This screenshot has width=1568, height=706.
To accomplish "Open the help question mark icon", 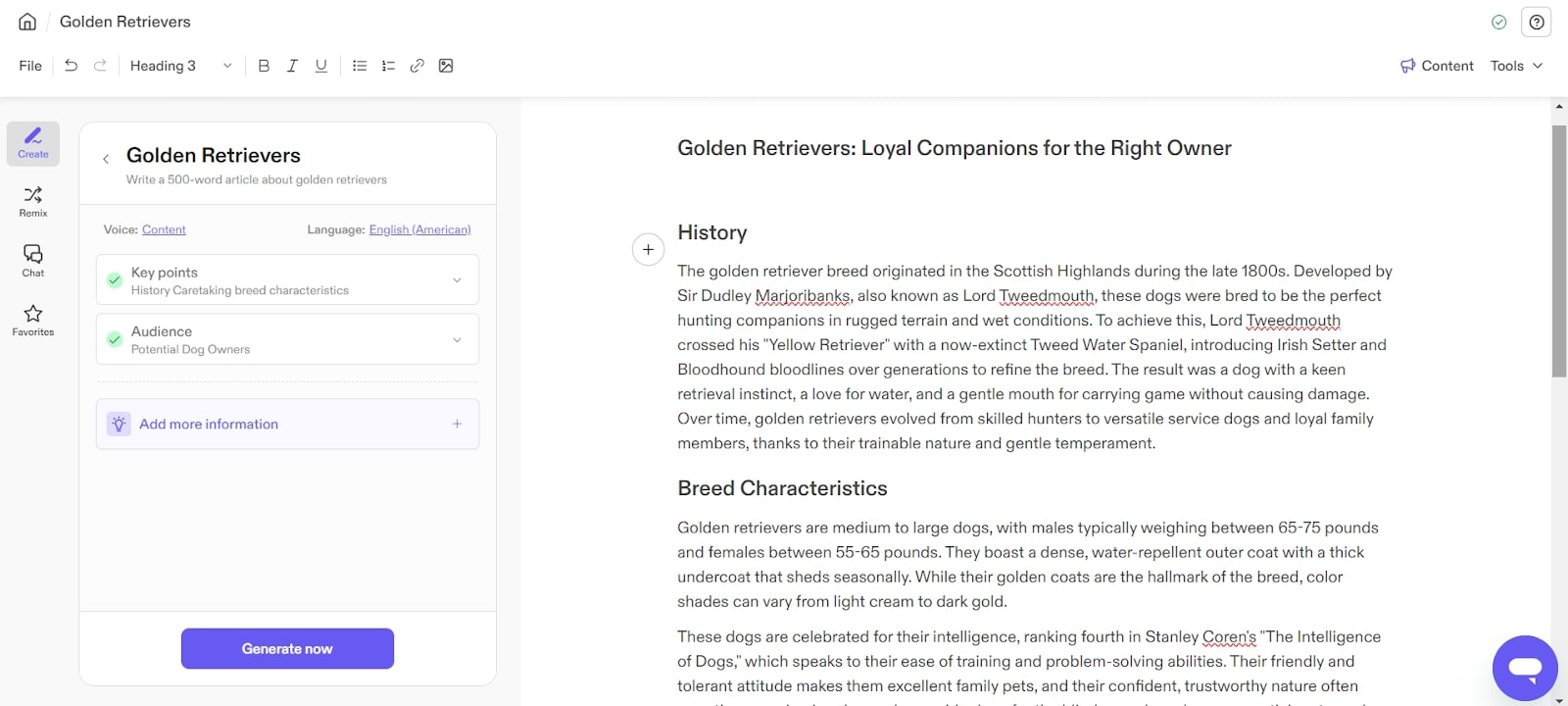I will point(1537,22).
